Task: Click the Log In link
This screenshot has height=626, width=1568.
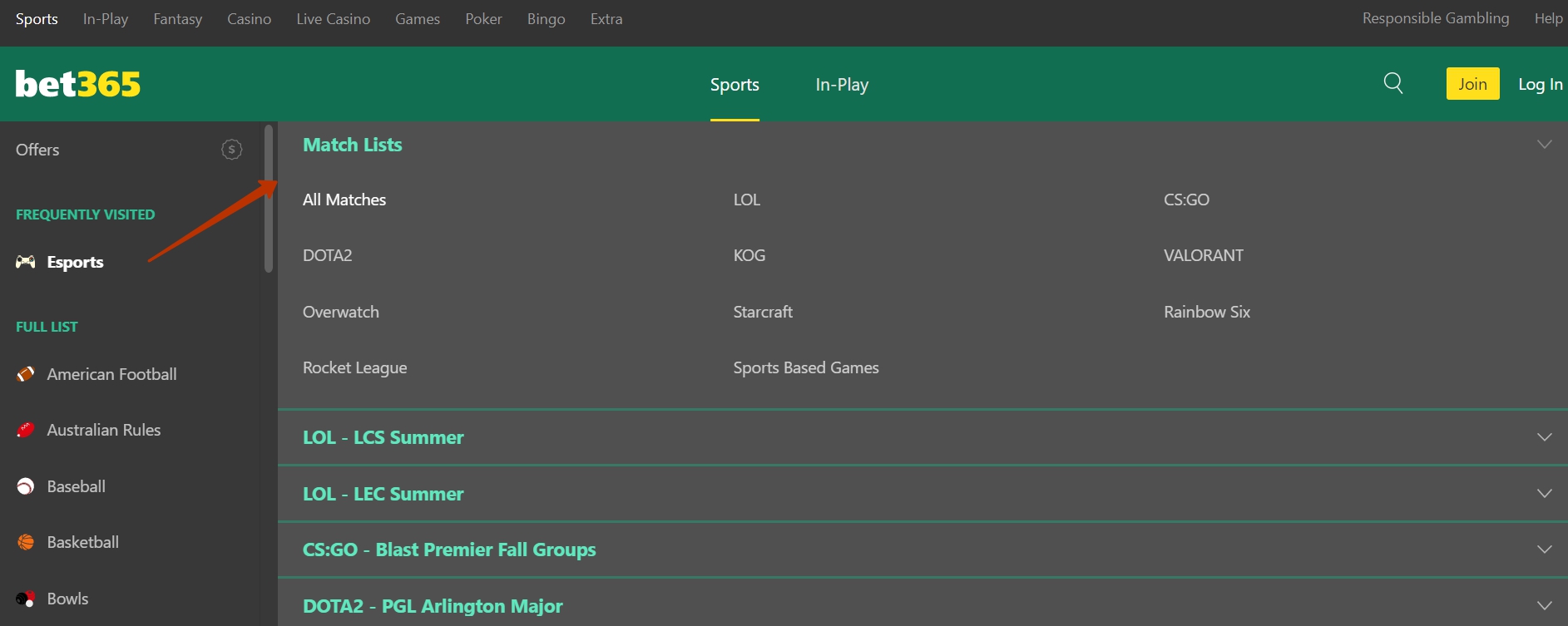Action: click(1540, 84)
